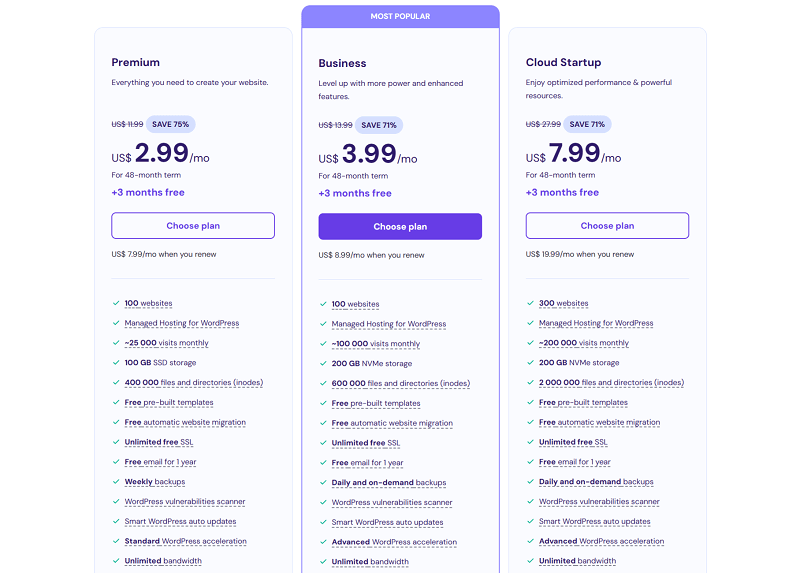The width and height of the screenshot is (800, 573).
Task: Click 'Standard WordPress acceleration' in Premium
Action: [x=185, y=541]
